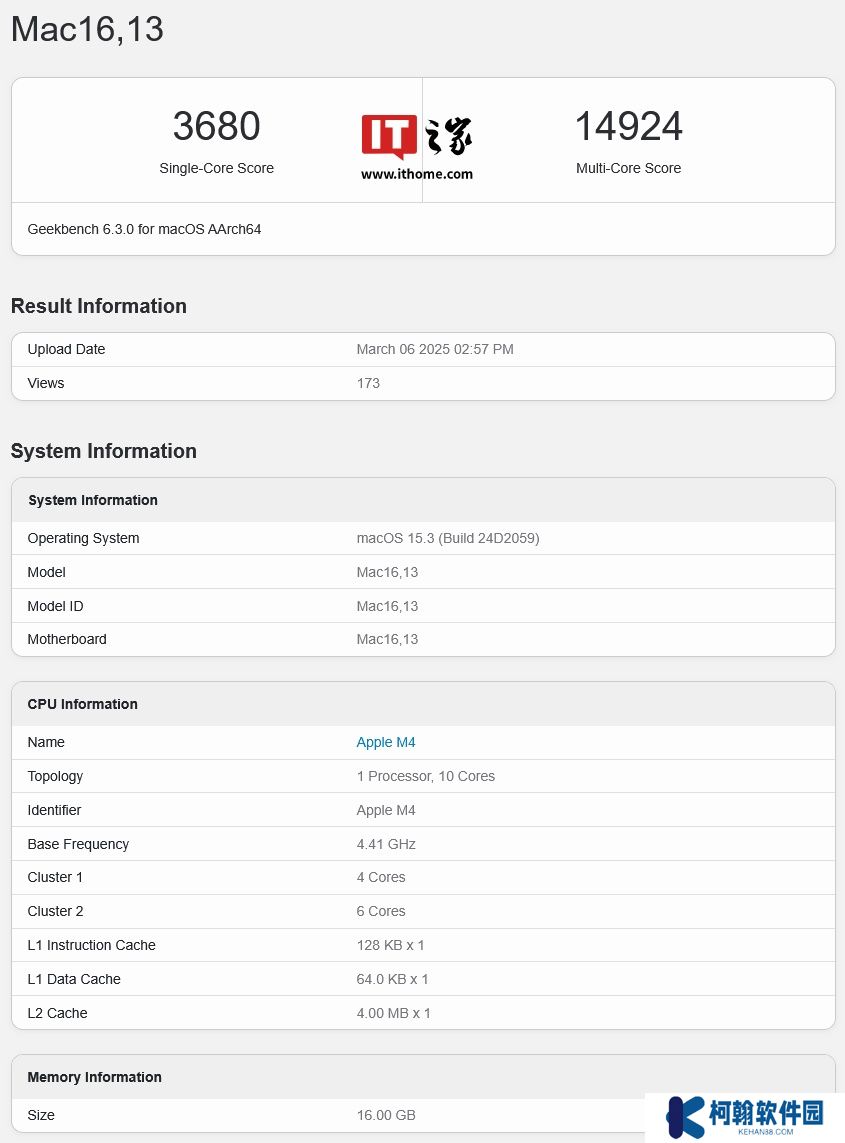This screenshot has height=1143, width=845.
Task: Select the views count 173
Action: point(368,383)
